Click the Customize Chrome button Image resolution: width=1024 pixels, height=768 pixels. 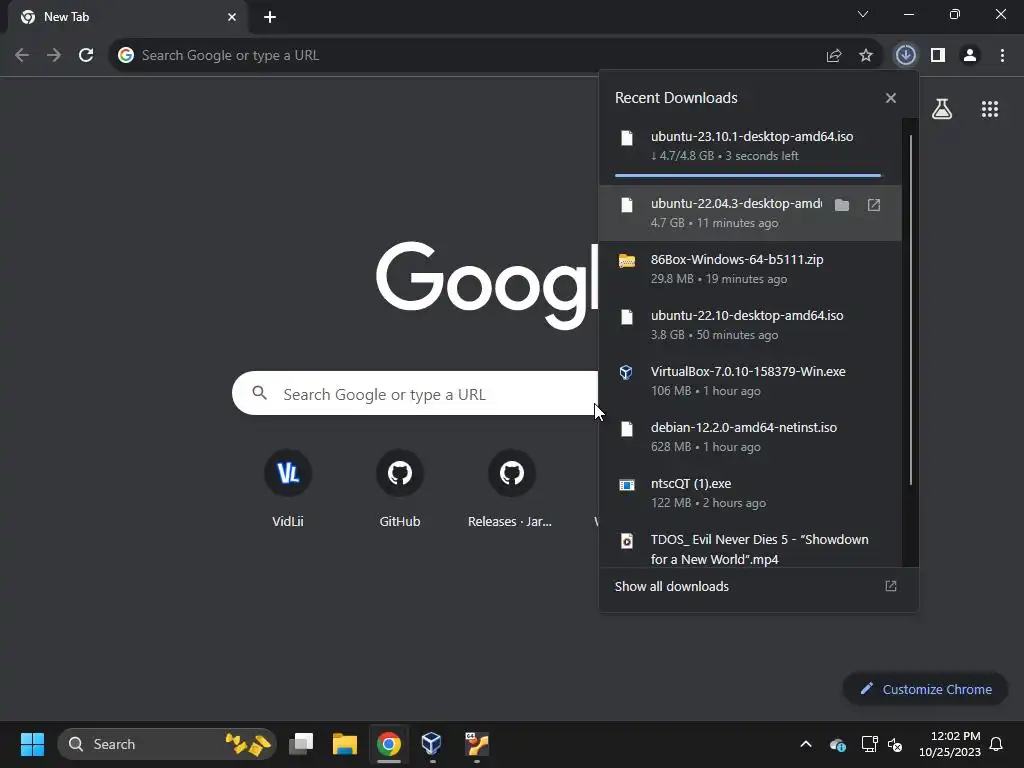coord(925,689)
